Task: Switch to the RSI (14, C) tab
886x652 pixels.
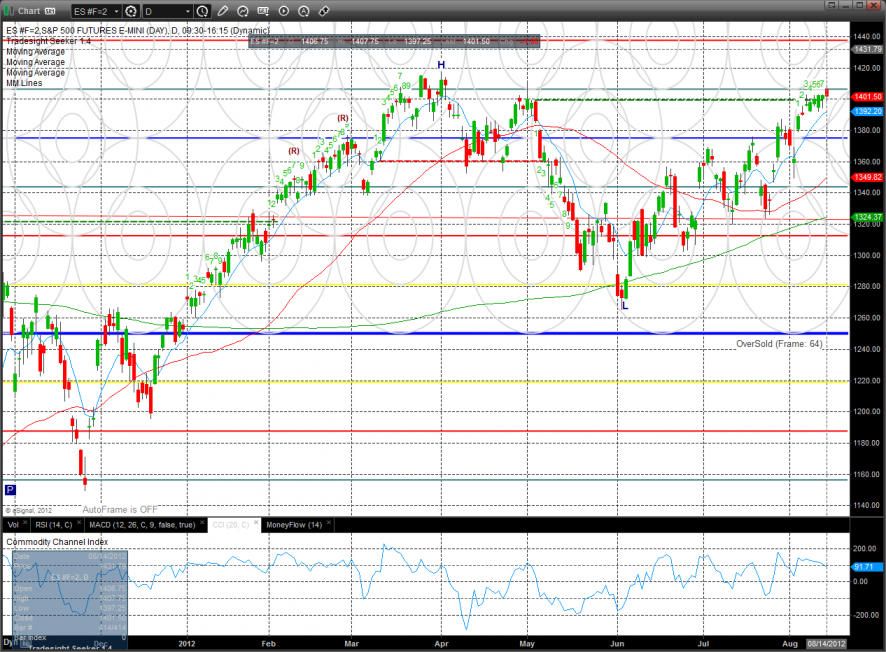Action: tap(54, 525)
